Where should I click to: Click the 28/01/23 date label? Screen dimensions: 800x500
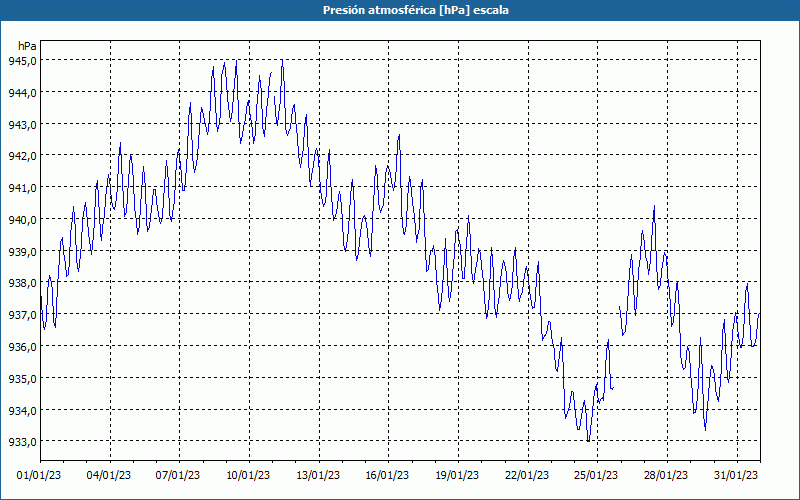[x=666, y=476]
